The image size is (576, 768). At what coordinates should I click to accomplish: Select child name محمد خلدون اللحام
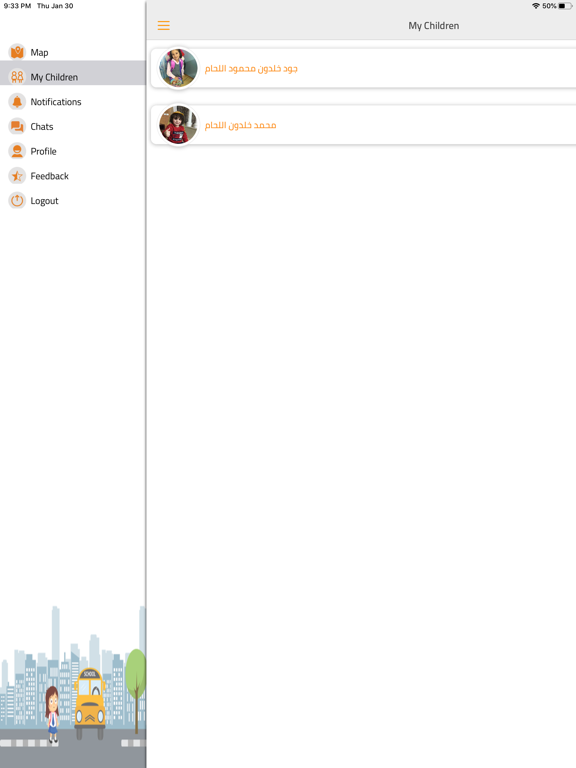click(x=240, y=125)
